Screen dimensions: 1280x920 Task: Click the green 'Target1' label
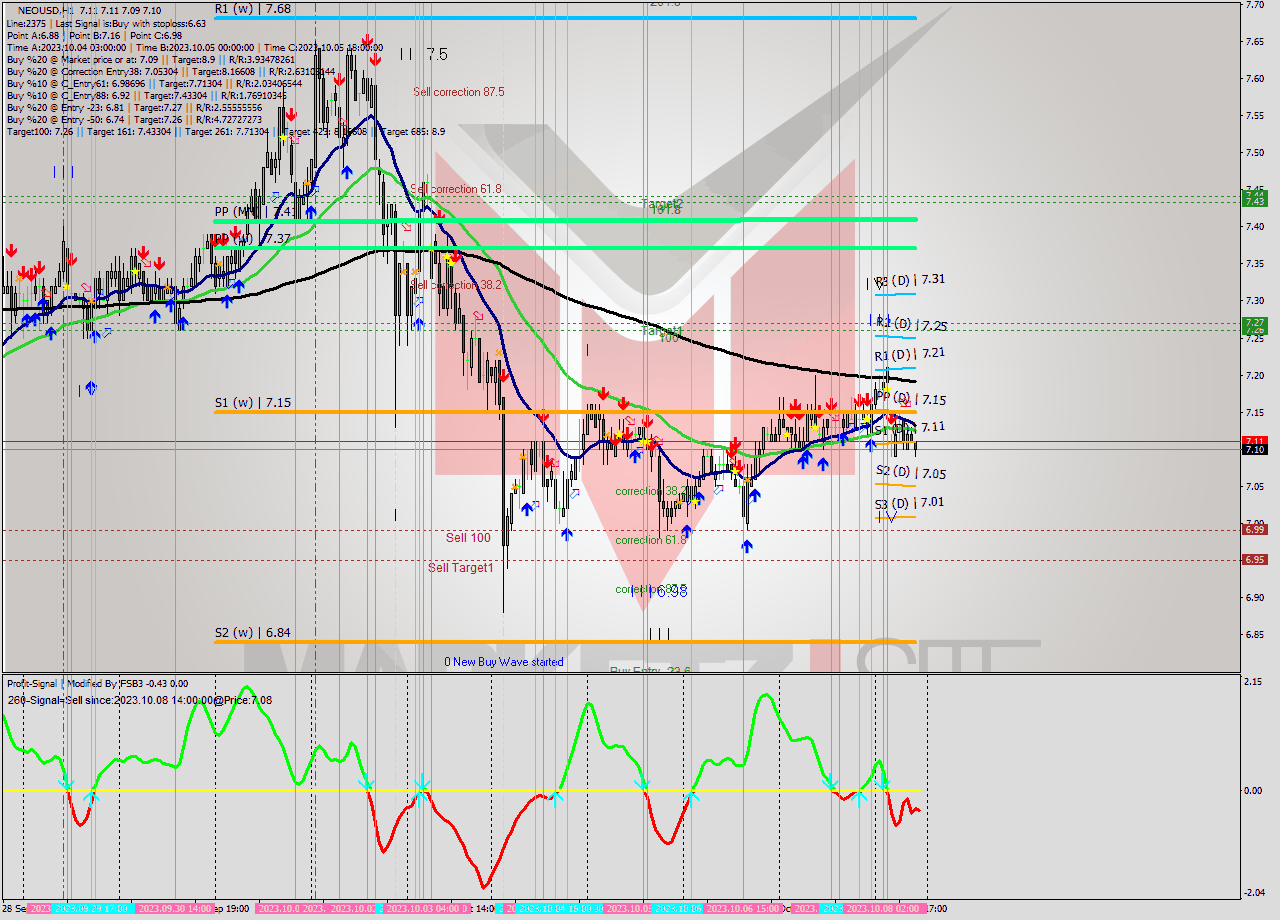[662, 330]
